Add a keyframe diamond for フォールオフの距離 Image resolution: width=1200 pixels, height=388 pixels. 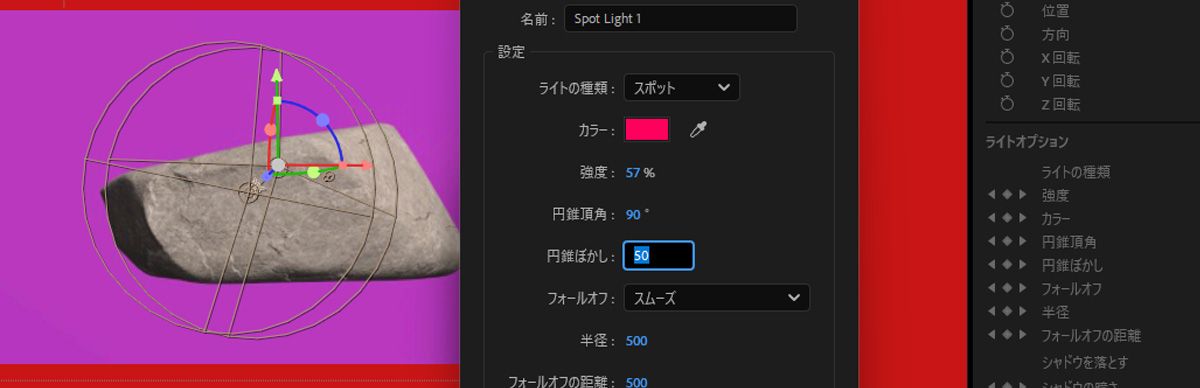[x=1006, y=334]
